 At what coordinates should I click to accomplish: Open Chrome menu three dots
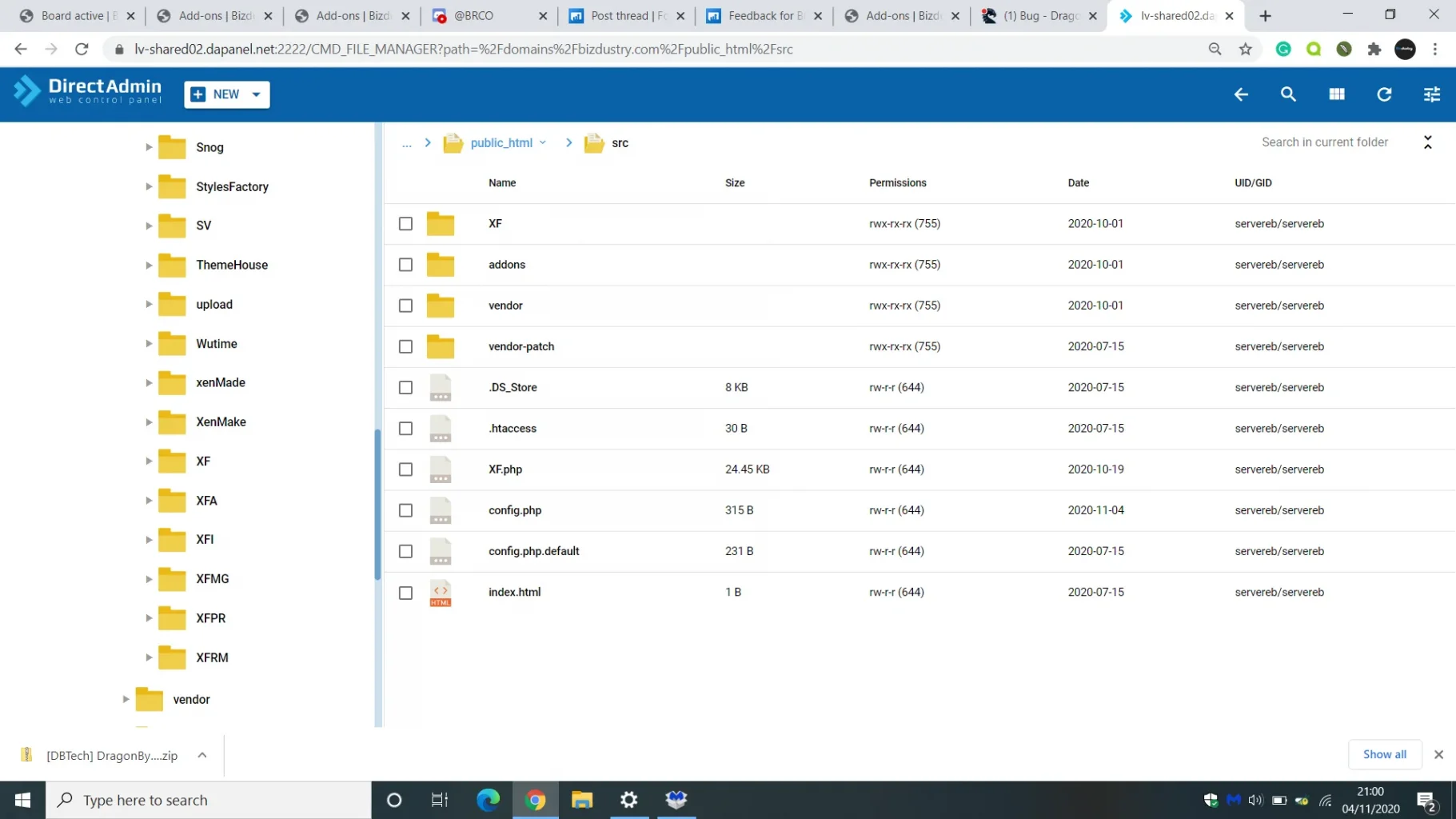[x=1435, y=50]
